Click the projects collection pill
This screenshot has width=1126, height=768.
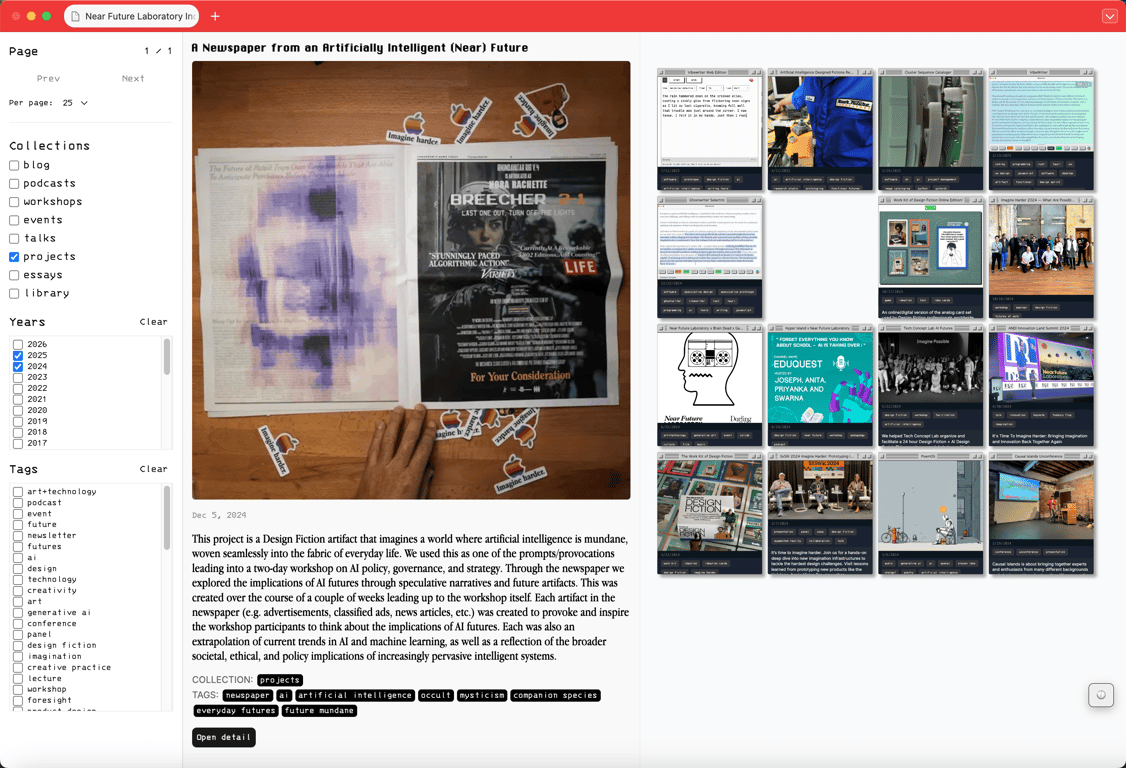click(x=280, y=680)
